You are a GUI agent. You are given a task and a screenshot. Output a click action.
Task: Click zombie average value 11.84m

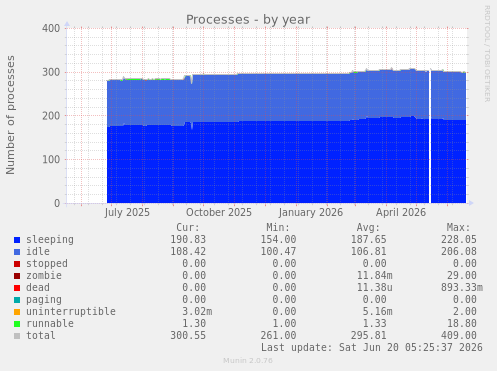(x=375, y=275)
